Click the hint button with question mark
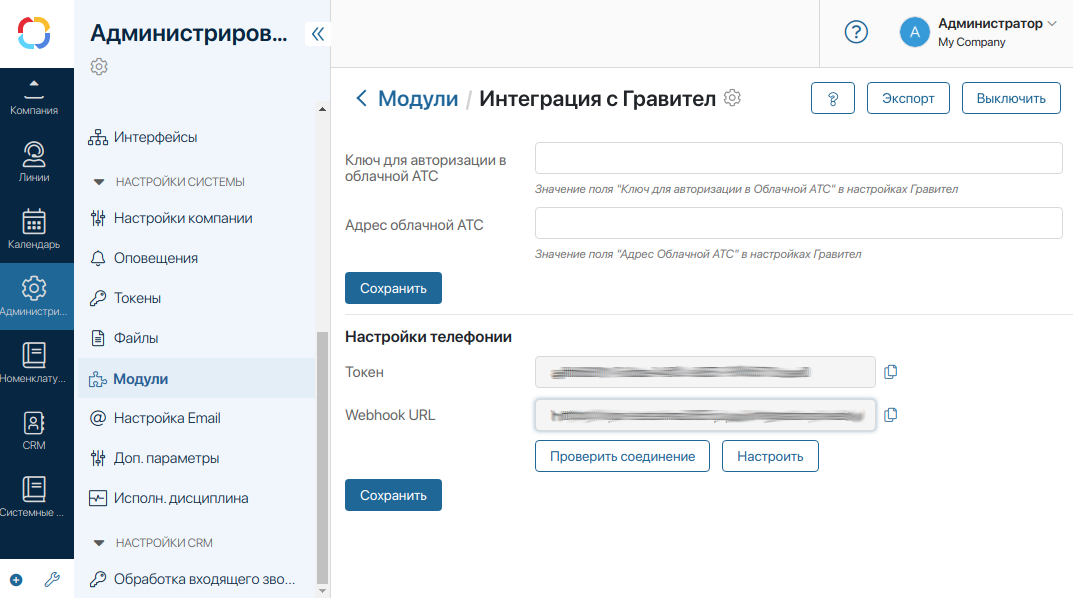 tap(833, 98)
